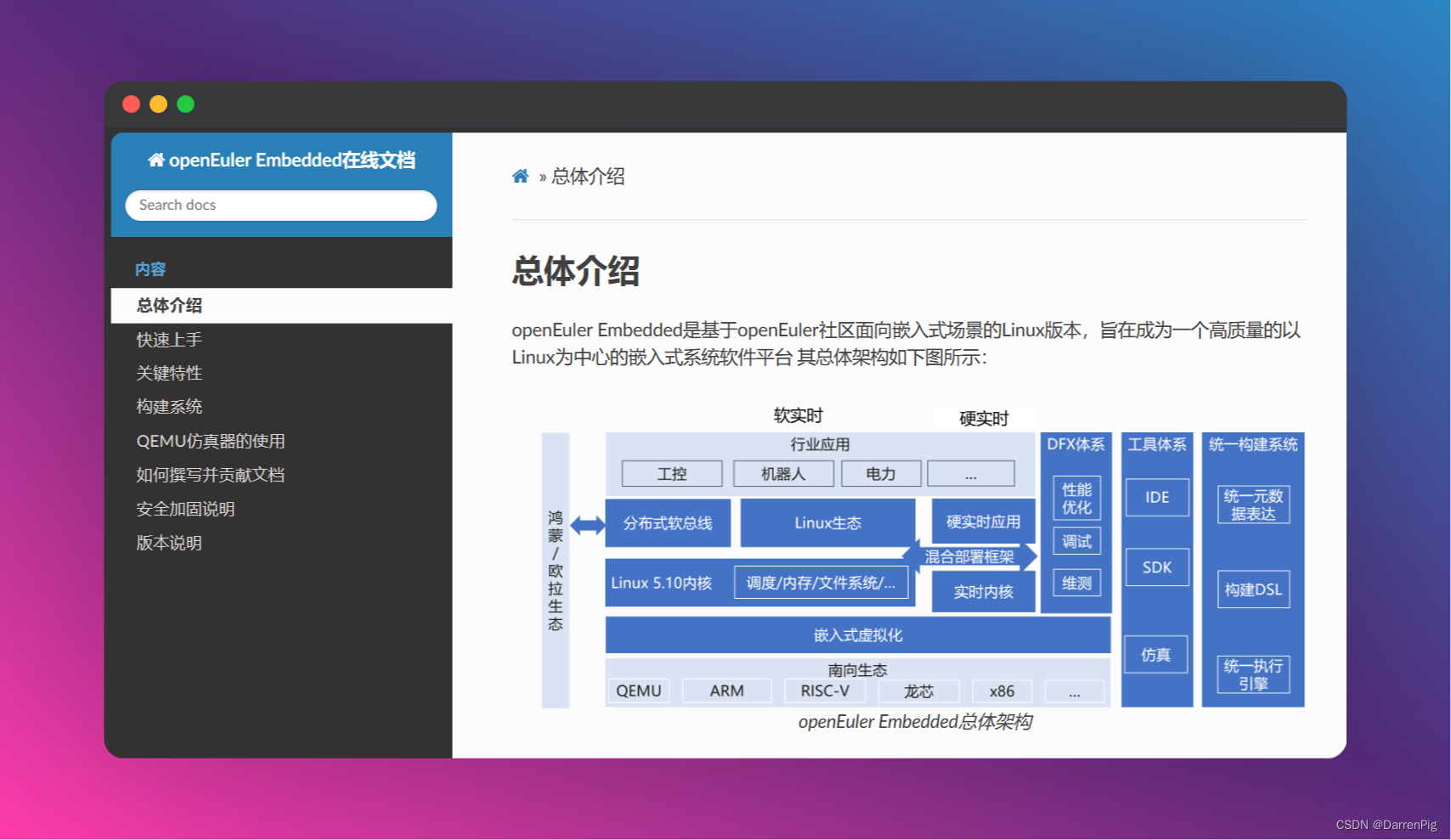Click the 性能优化 box in DFX体系

click(x=1076, y=499)
